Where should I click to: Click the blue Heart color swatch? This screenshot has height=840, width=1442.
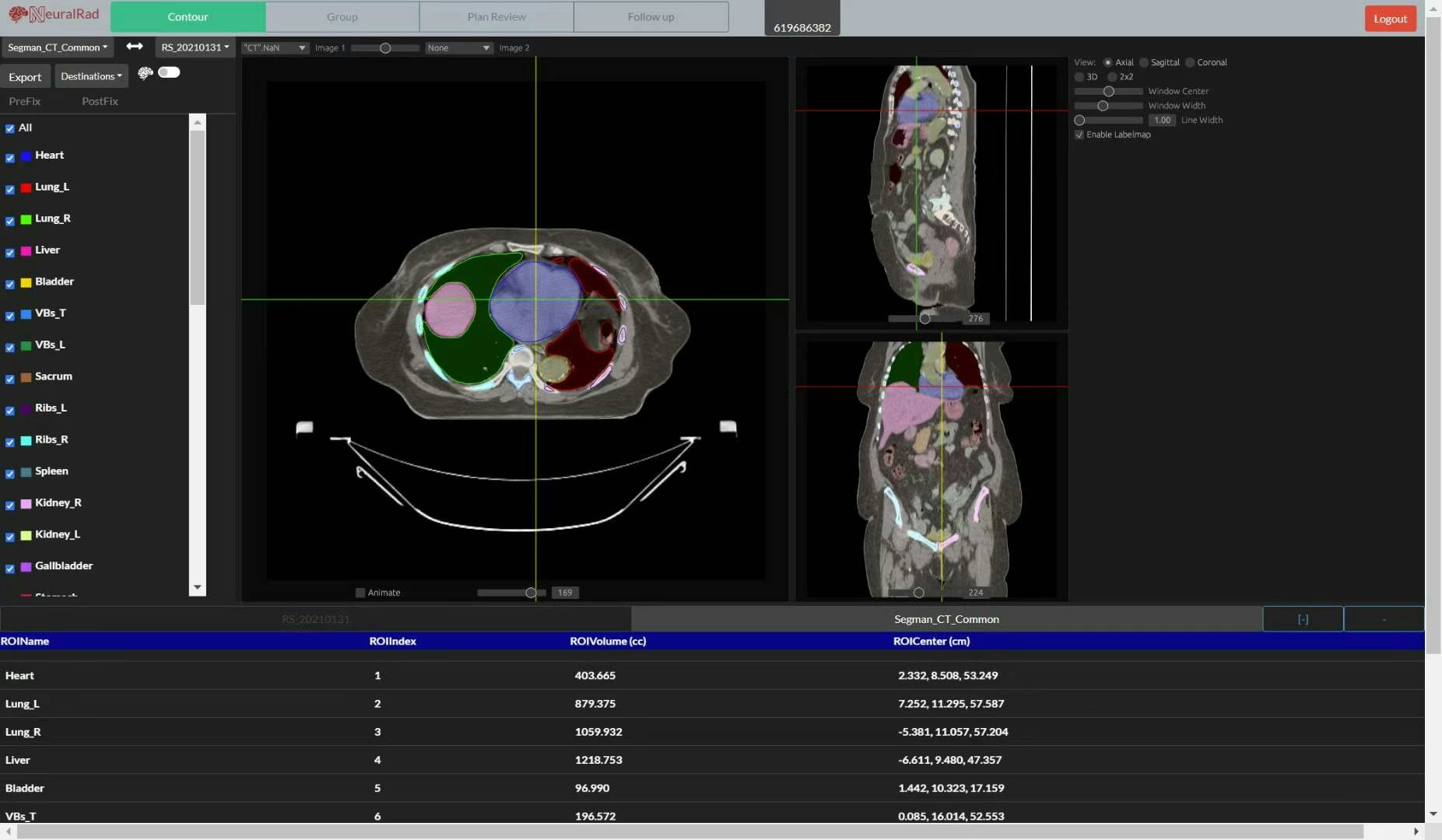tap(26, 156)
